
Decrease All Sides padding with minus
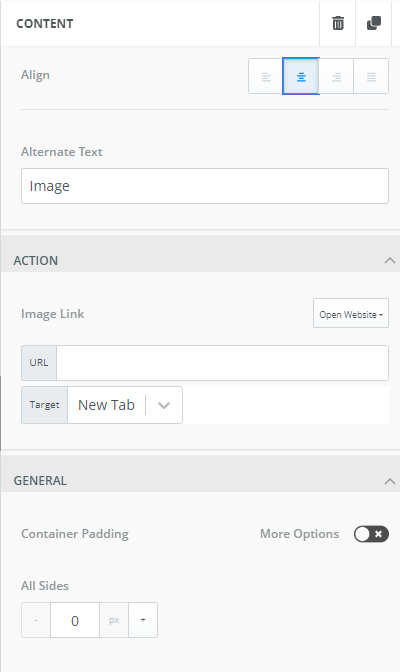36,620
